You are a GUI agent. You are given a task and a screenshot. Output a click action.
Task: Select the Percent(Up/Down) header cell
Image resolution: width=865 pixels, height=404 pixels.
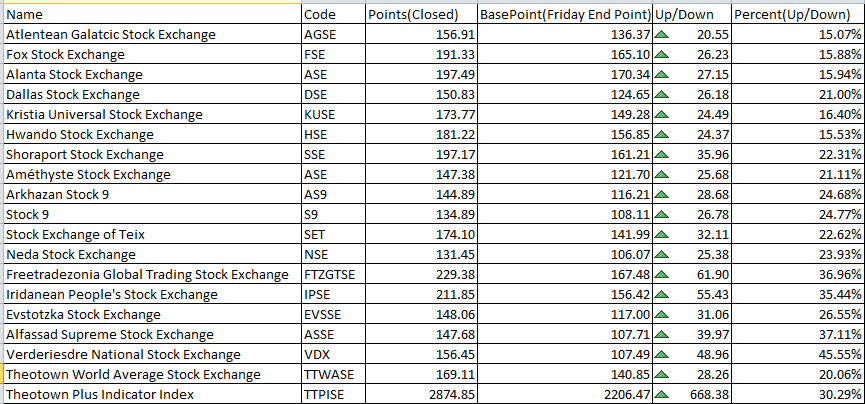click(x=798, y=14)
